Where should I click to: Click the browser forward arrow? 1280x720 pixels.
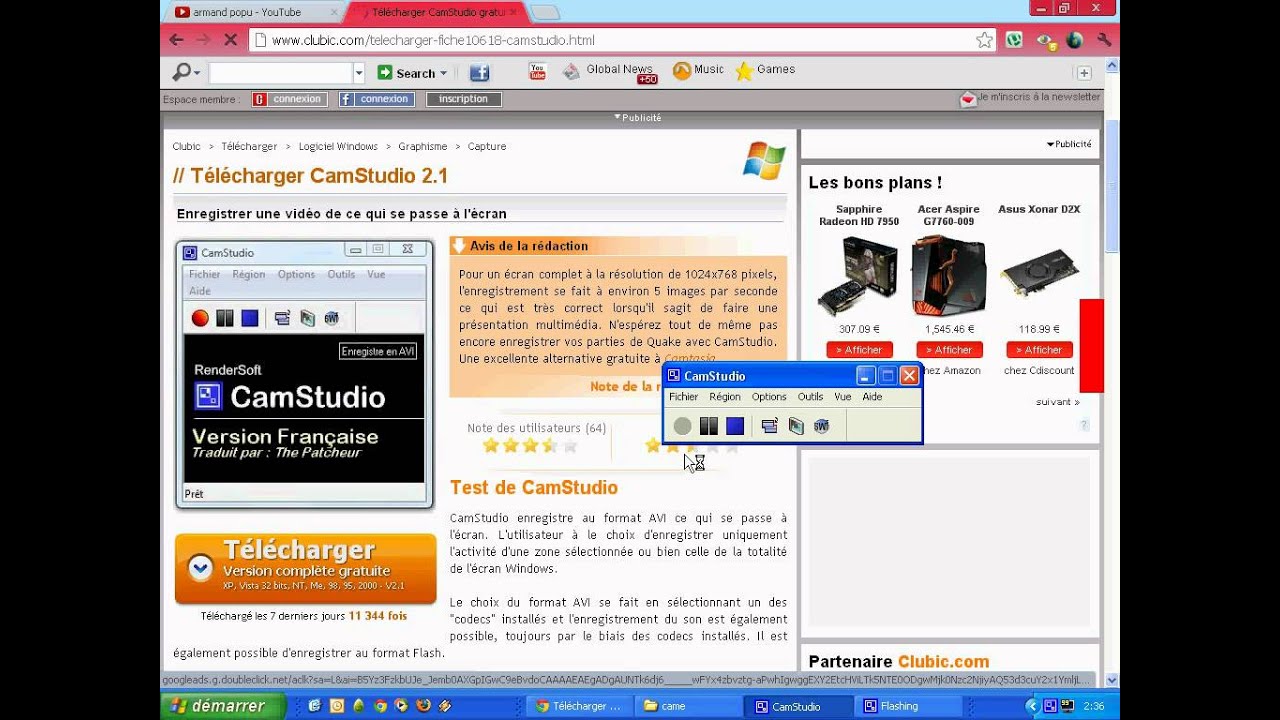tap(203, 40)
